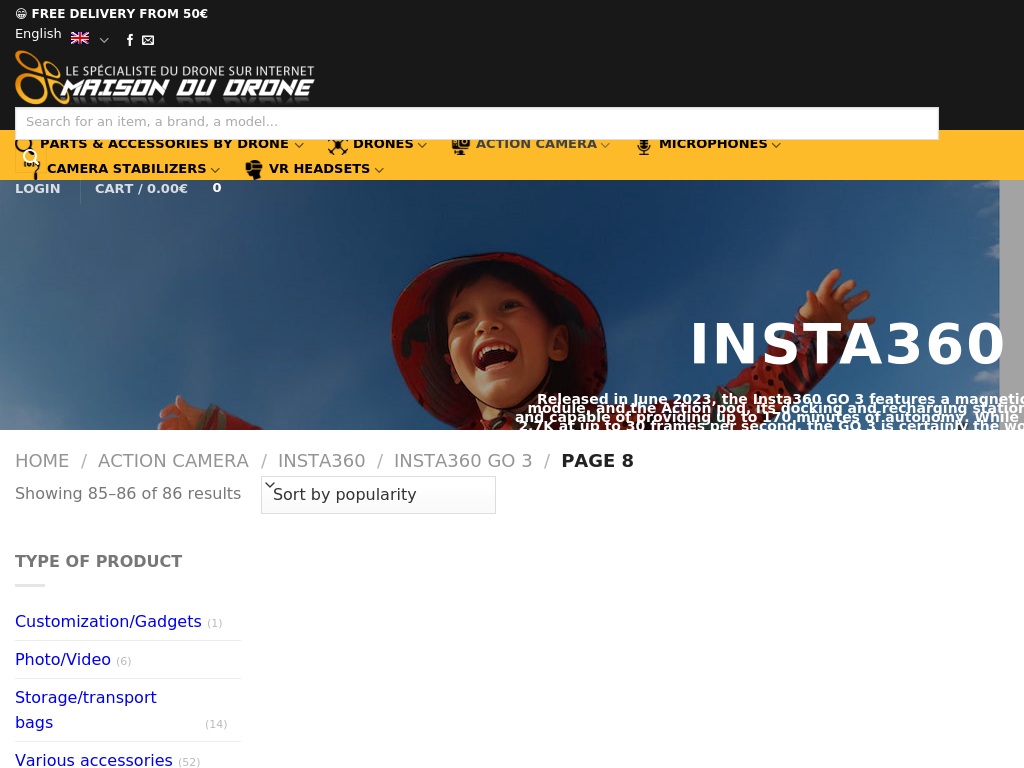Click the TYPE OF PRODUCT heading
Viewport: 1024px width, 768px height.
99,562
